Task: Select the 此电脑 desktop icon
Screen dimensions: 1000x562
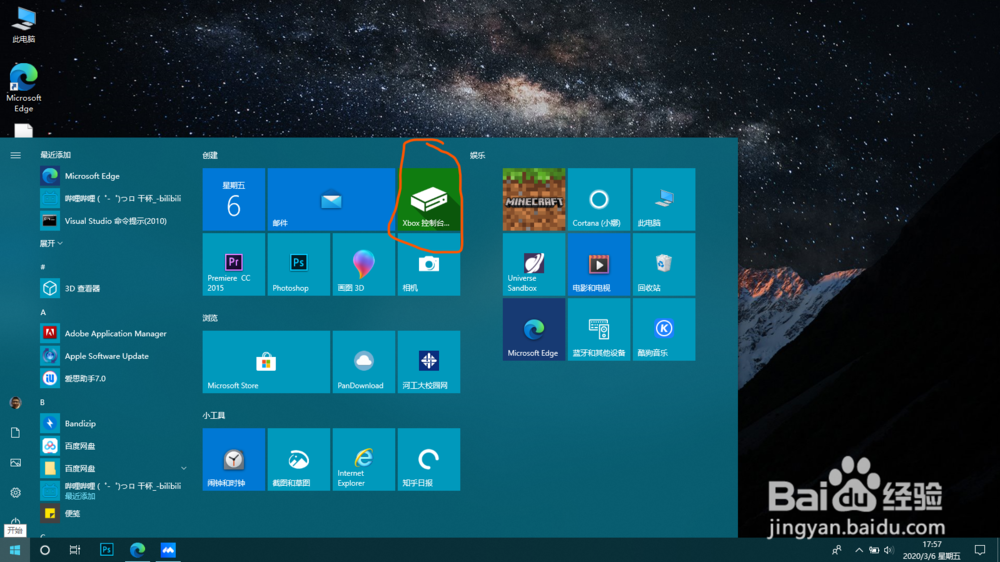Action: pyautogui.click(x=24, y=25)
